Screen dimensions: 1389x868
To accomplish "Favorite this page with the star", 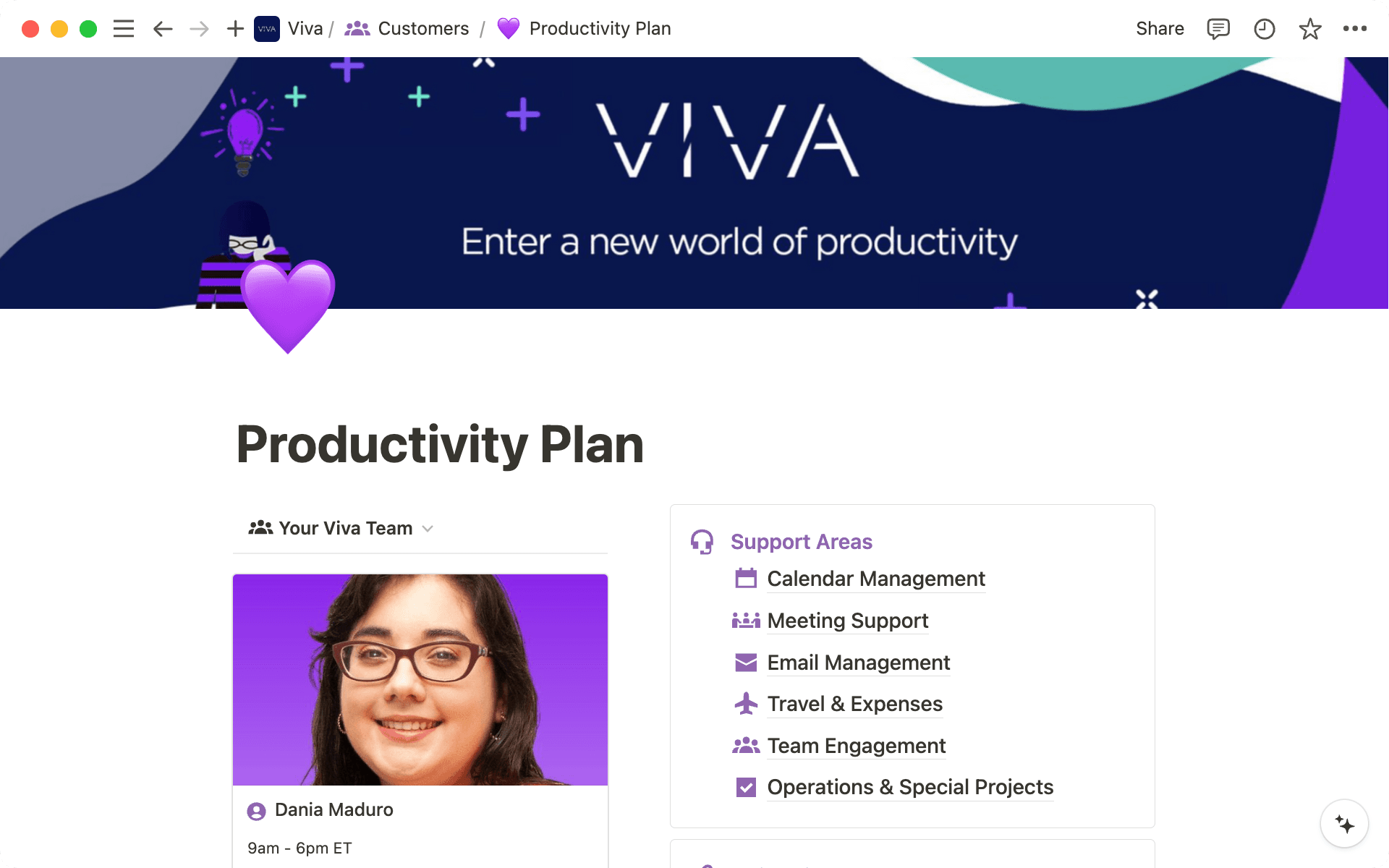I will tap(1309, 29).
